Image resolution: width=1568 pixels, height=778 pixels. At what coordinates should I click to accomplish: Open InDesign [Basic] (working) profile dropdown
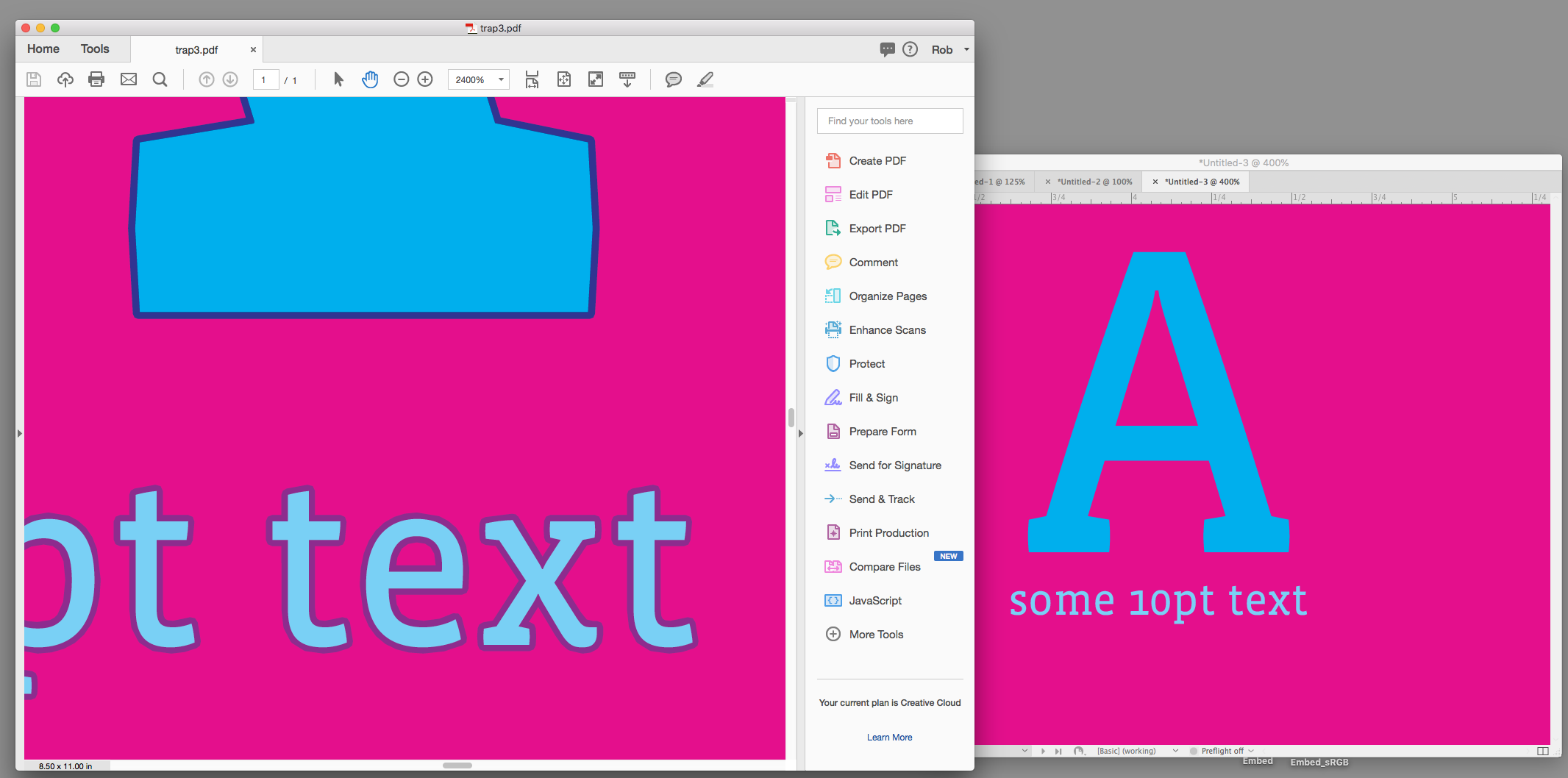[x=1175, y=751]
